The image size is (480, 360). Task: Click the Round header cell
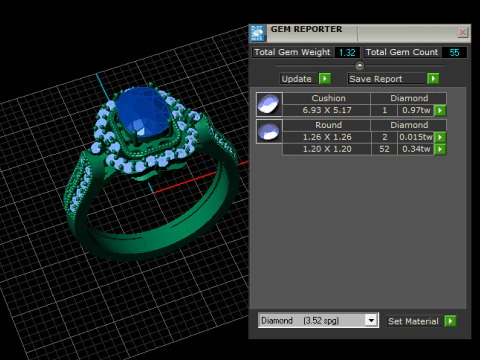tap(327, 125)
